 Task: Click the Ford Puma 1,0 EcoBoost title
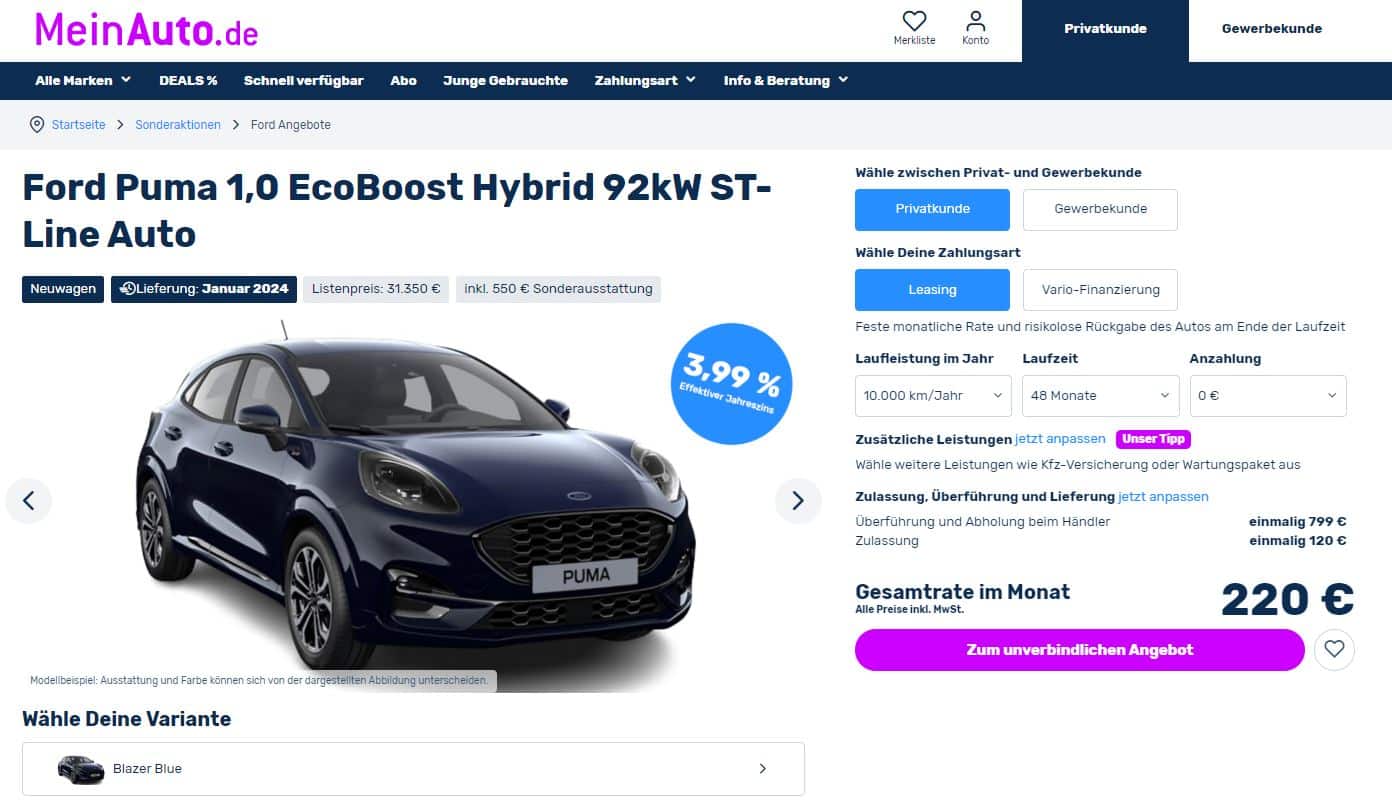[x=397, y=211]
